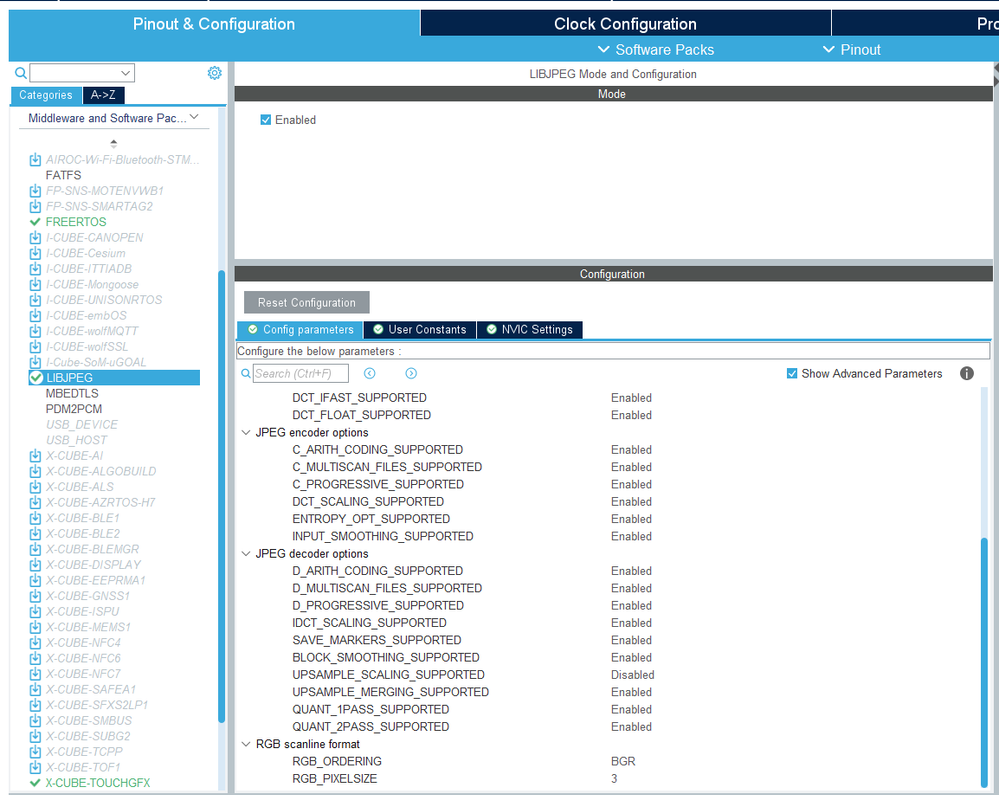Click the parameters panel vertical scrollbar
The height and width of the screenshot is (795, 999).
point(984,662)
